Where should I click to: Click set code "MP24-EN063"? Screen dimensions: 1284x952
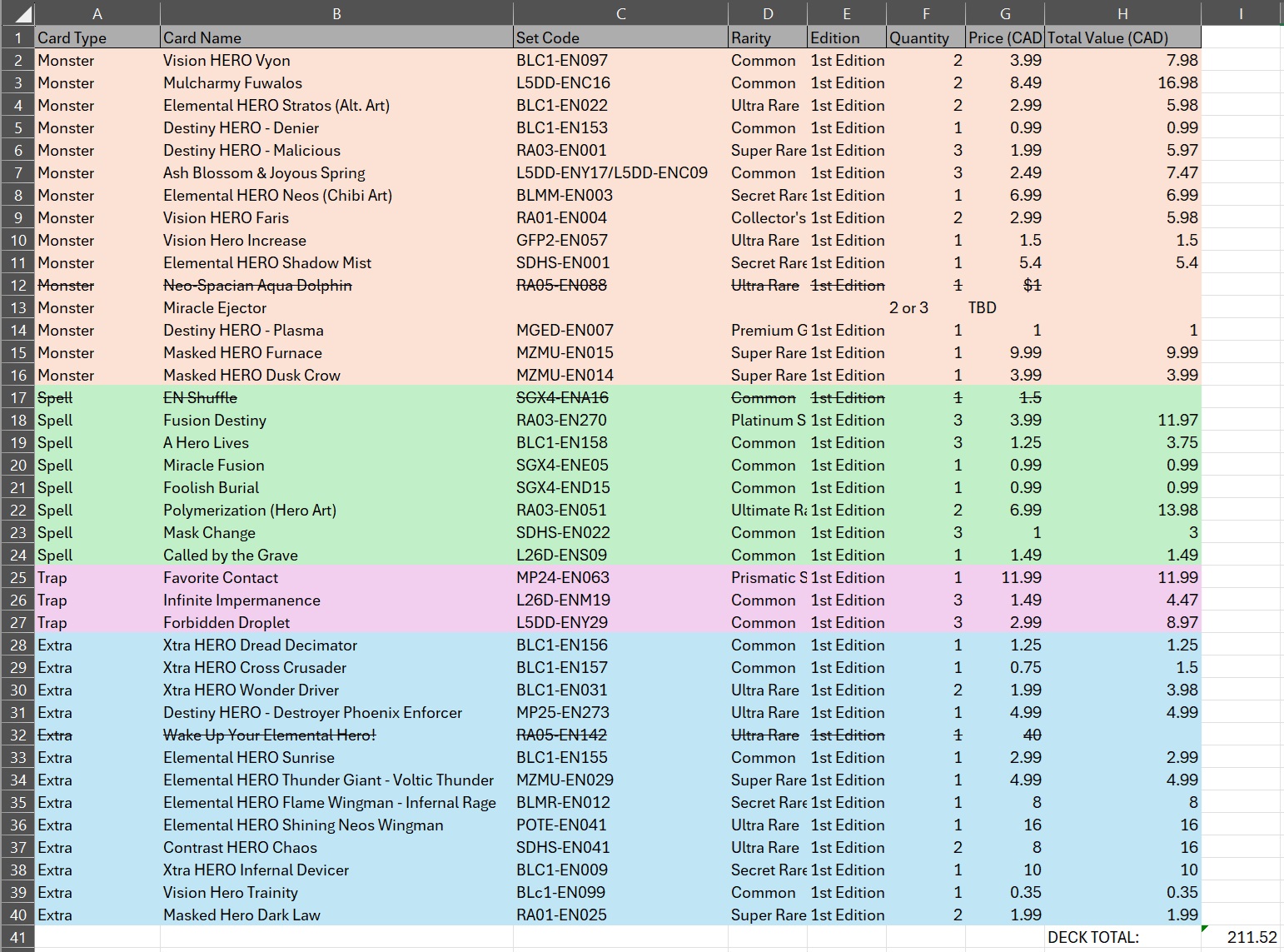[620, 577]
